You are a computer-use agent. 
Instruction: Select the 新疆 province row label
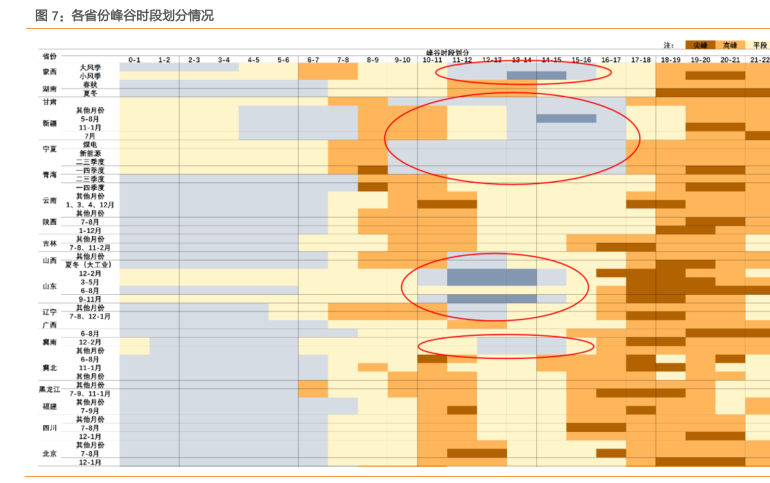(50, 123)
